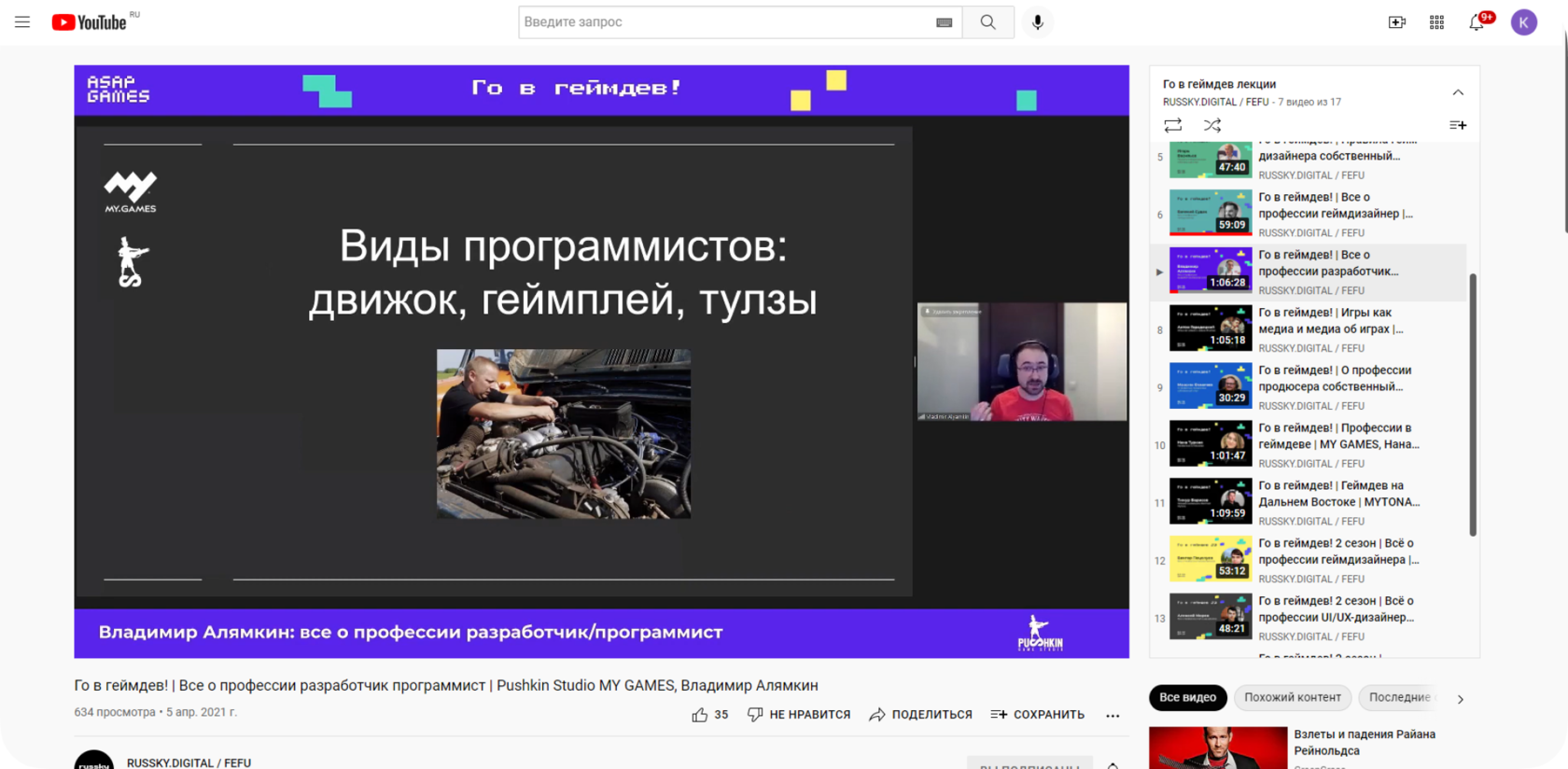
Task: Open the RUSSKY.DIGITAL / FEFU playlist owner link
Action: 1216,102
